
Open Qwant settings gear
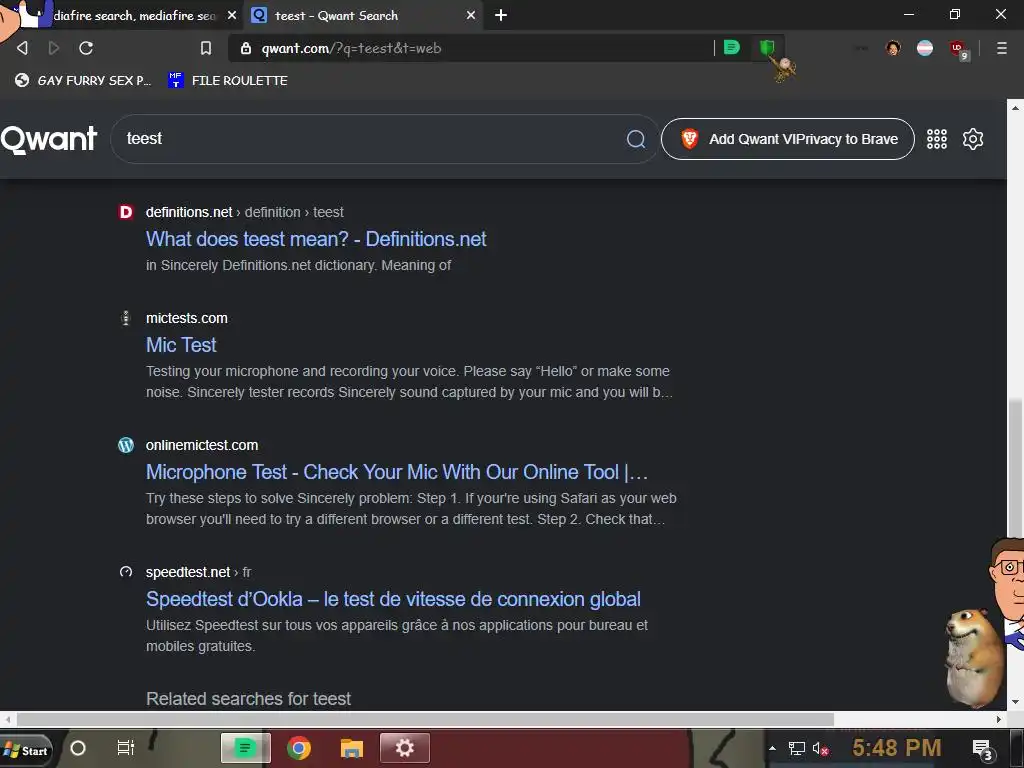pos(972,139)
